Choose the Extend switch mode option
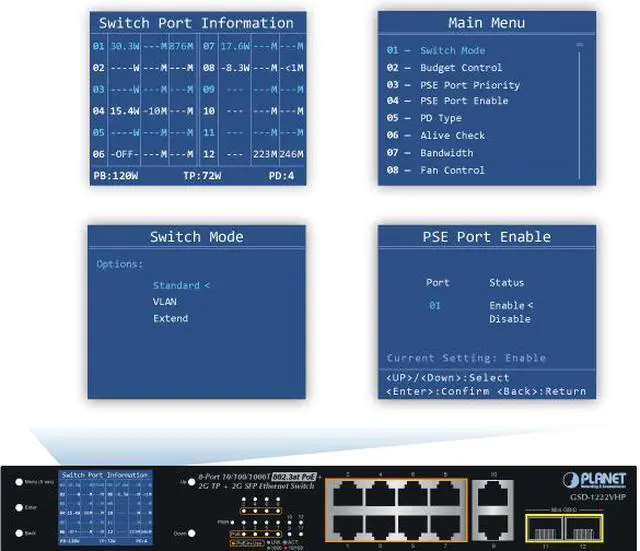The width and height of the screenshot is (640, 551). pyautogui.click(x=170, y=318)
